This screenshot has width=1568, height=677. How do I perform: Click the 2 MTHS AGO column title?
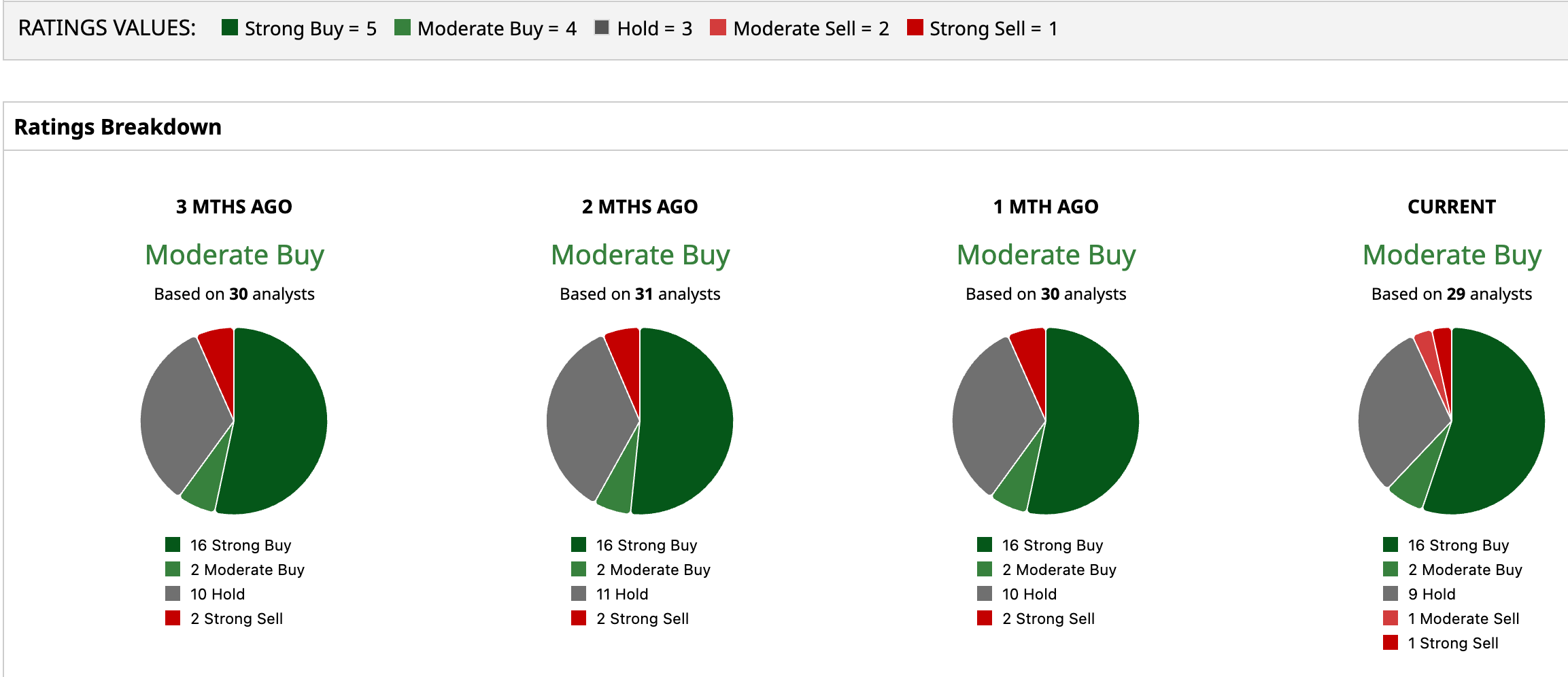[640, 207]
